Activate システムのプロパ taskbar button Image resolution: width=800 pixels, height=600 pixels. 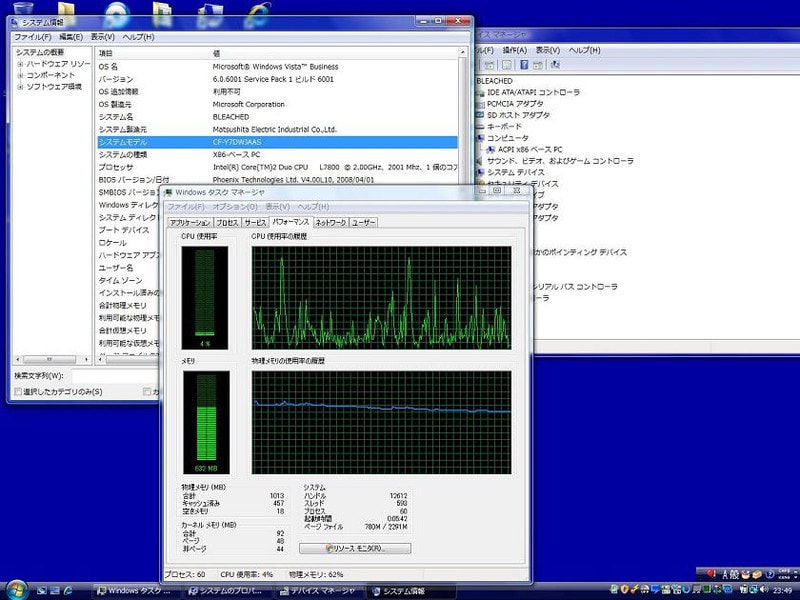228,591
